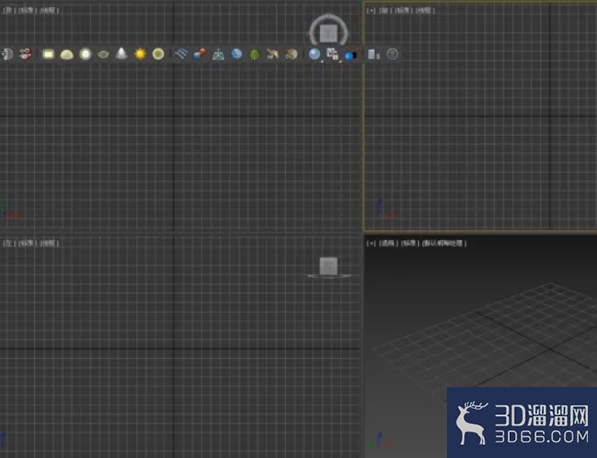
Task: Click the red physical camera icon
Action: [26, 54]
